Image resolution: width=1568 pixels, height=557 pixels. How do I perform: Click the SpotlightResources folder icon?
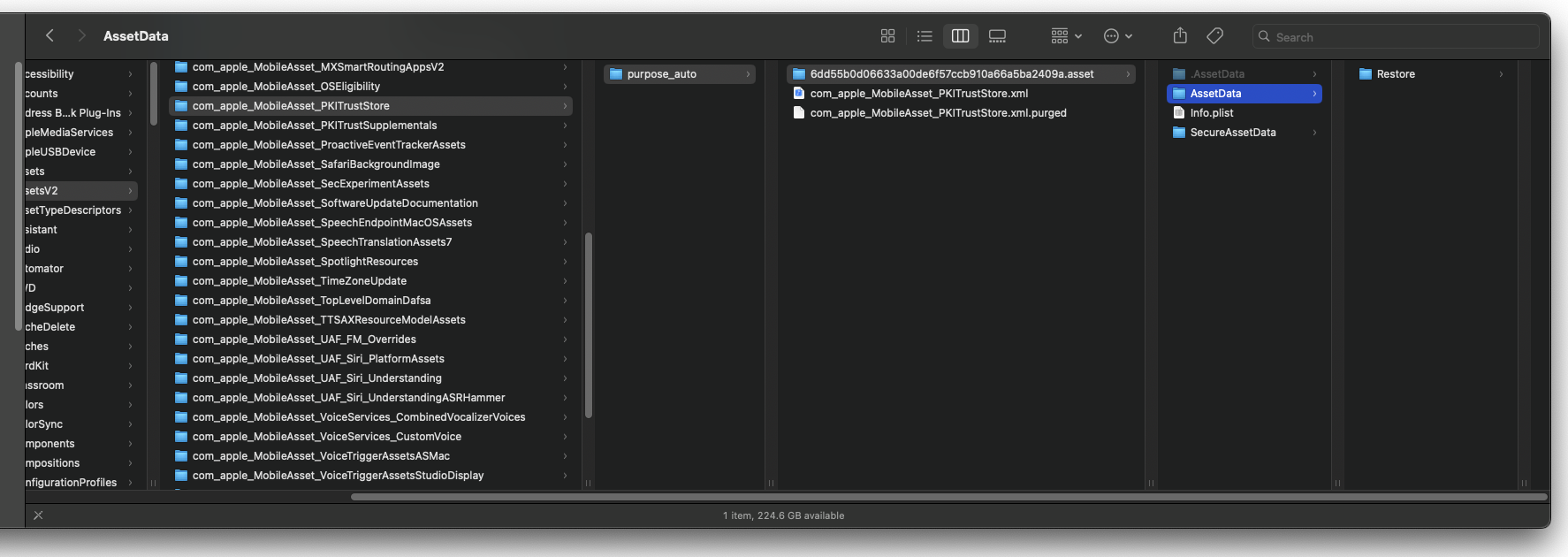pos(181,262)
